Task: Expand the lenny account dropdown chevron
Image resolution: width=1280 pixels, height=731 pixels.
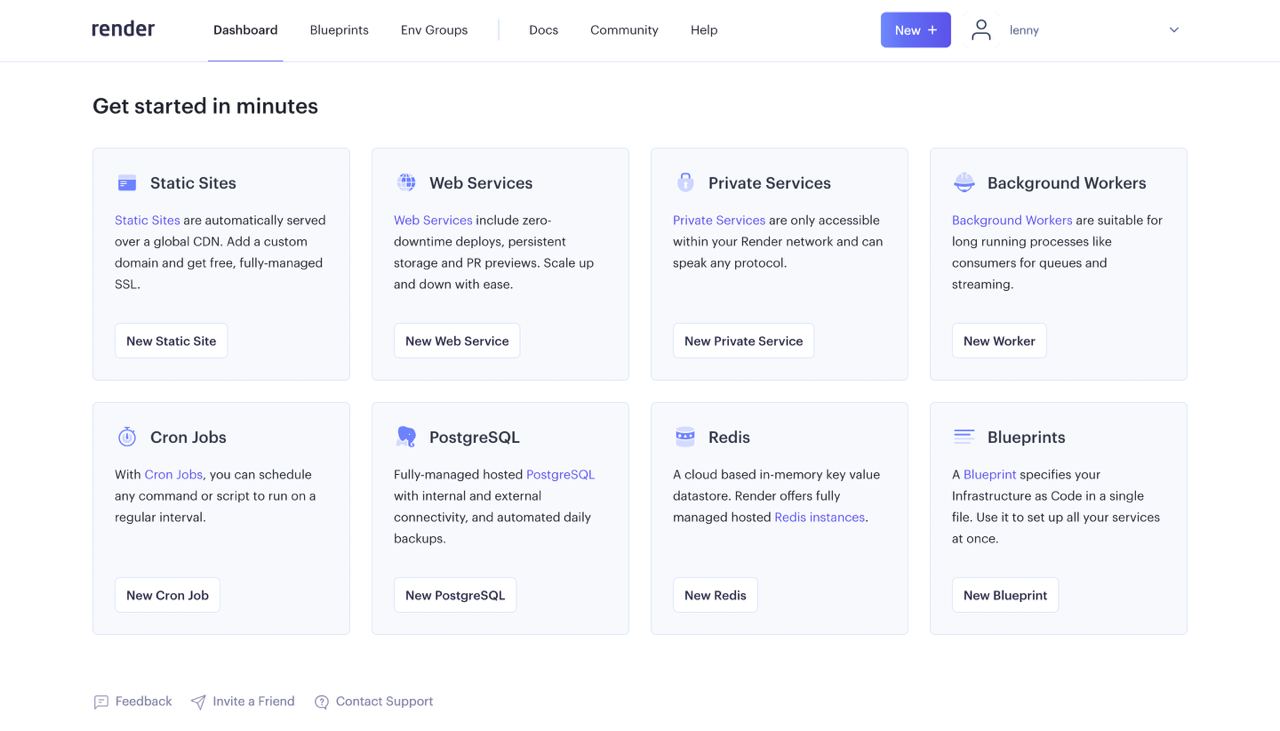Action: coord(1174,30)
